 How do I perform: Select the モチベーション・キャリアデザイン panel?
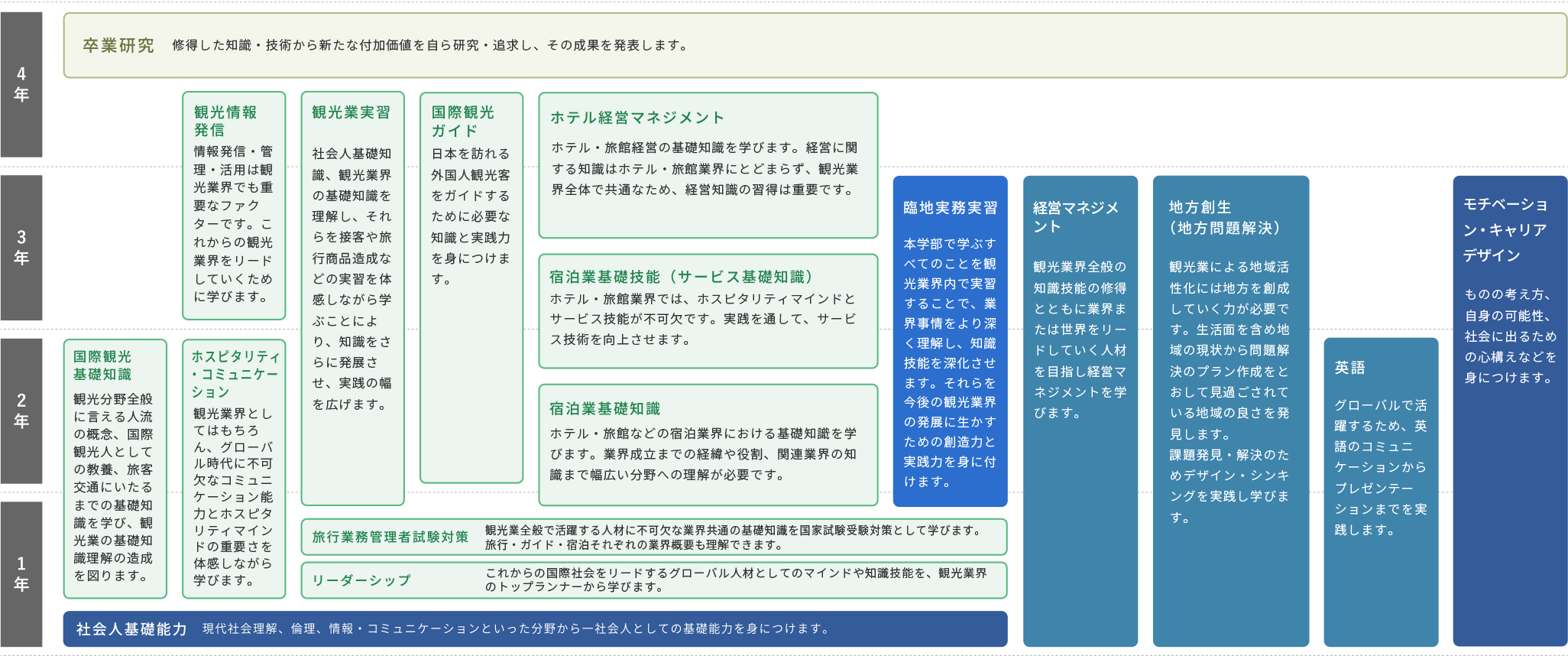pyautogui.click(x=1510, y=411)
